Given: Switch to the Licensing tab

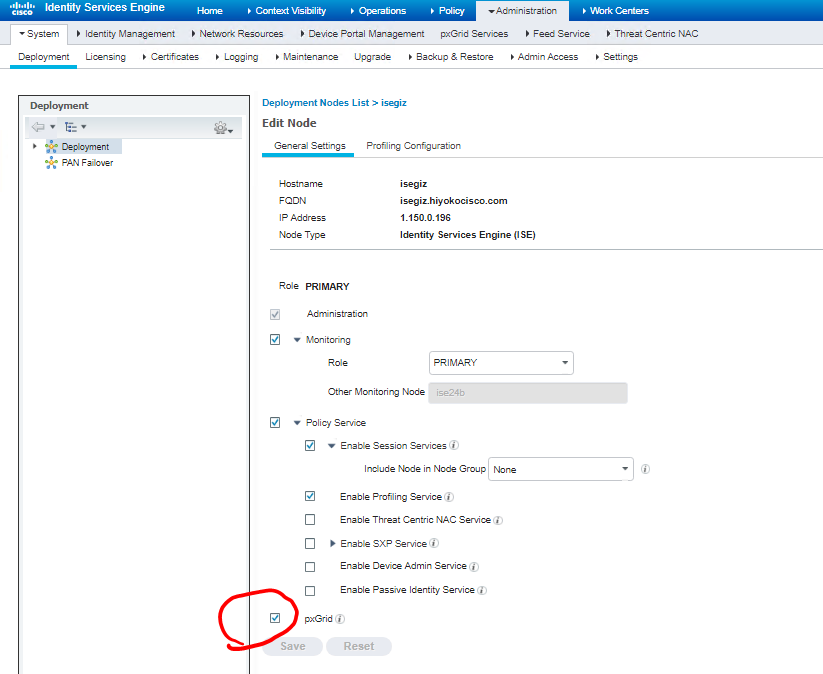Looking at the screenshot, I should coord(105,57).
